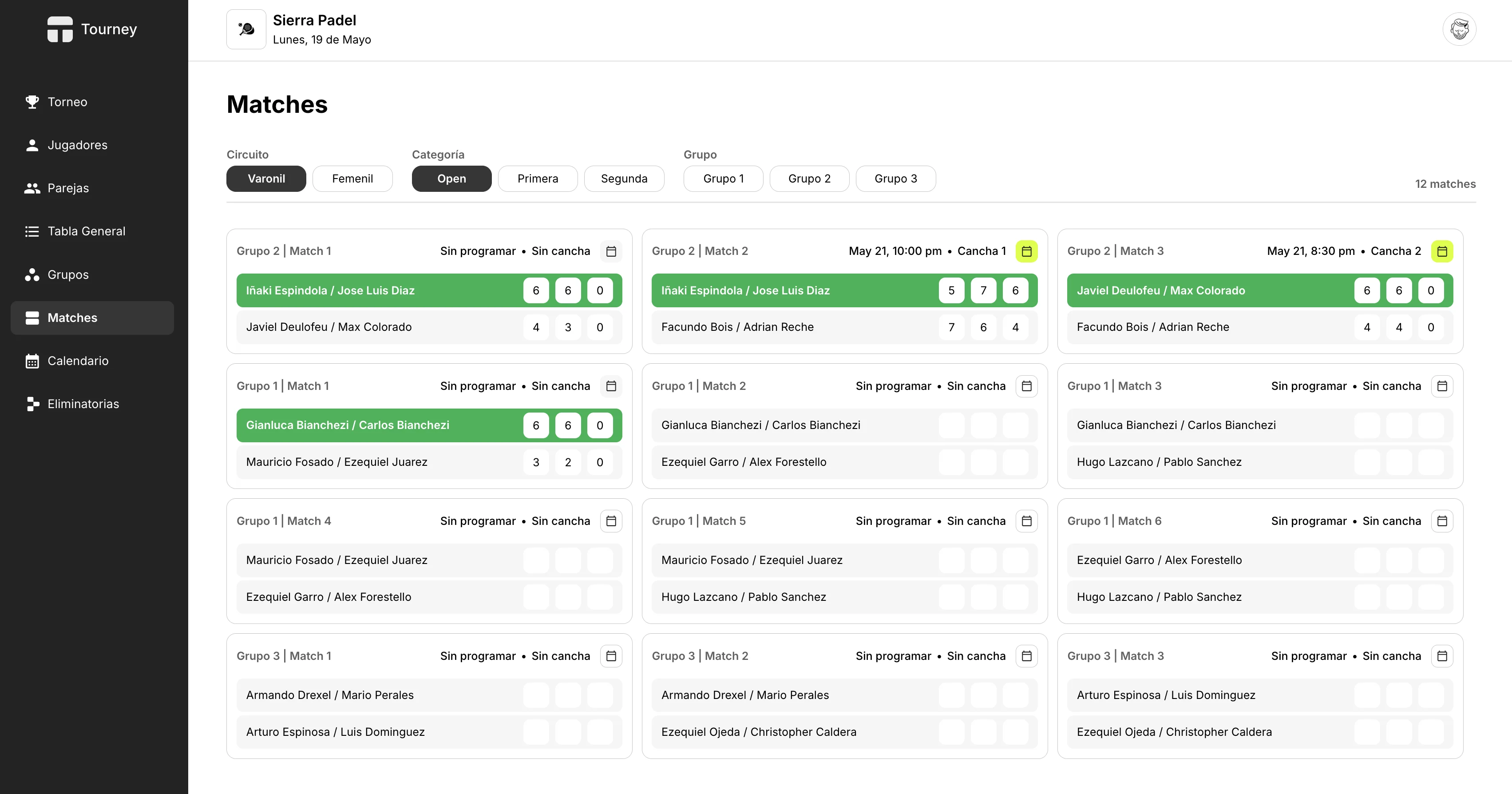Click the Tabla General list icon
Screen dimensions: 1512x794
pos(32,231)
